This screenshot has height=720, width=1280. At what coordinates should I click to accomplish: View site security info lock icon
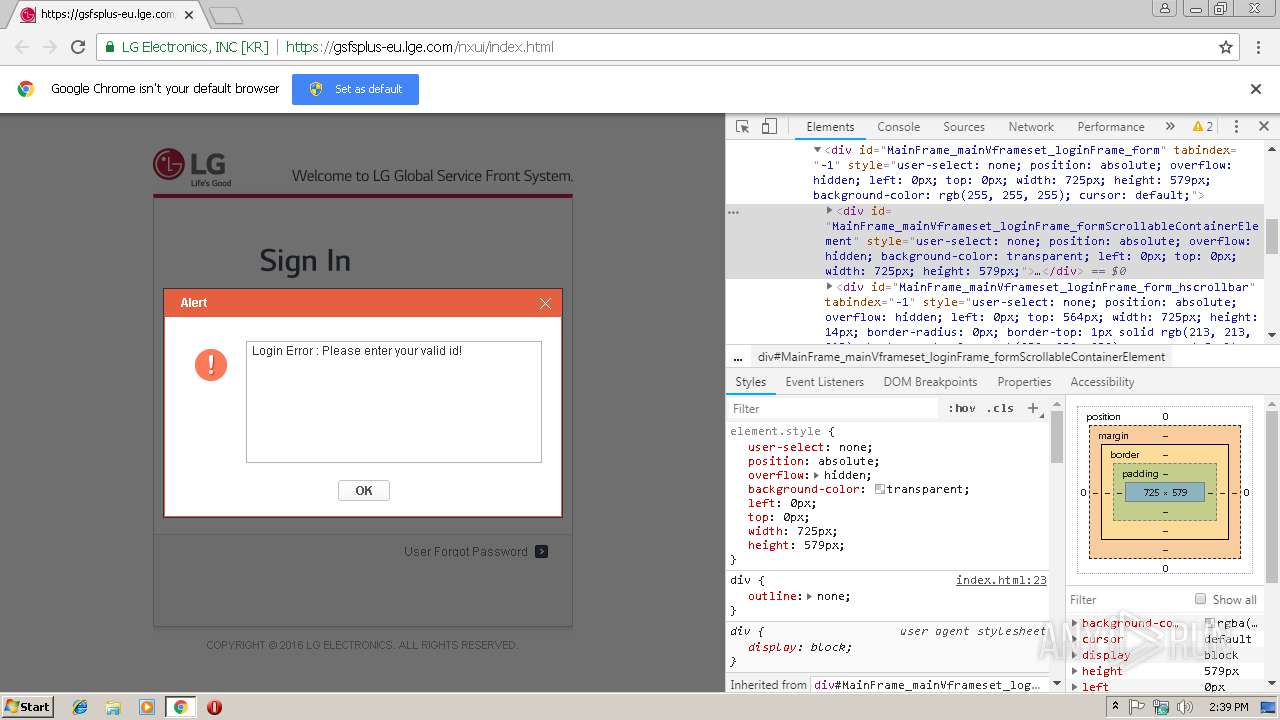pyautogui.click(x=109, y=47)
